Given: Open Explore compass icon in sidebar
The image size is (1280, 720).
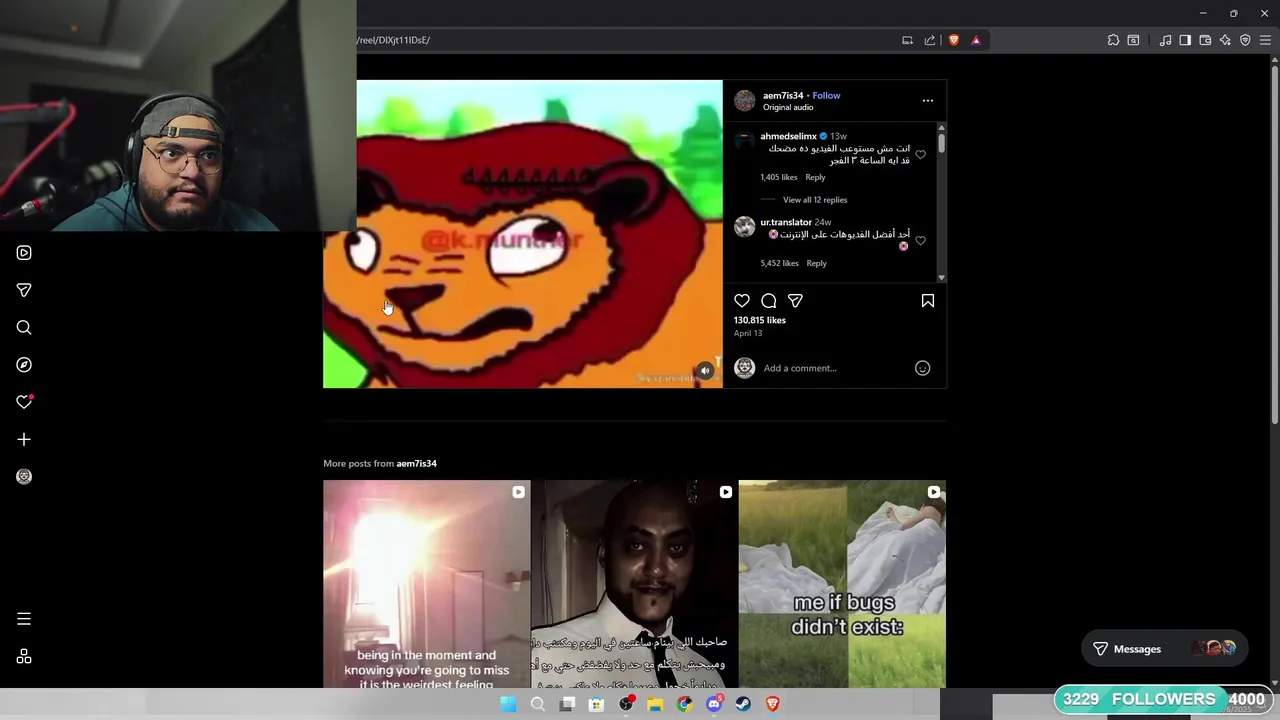Looking at the screenshot, I should pyautogui.click(x=24, y=365).
